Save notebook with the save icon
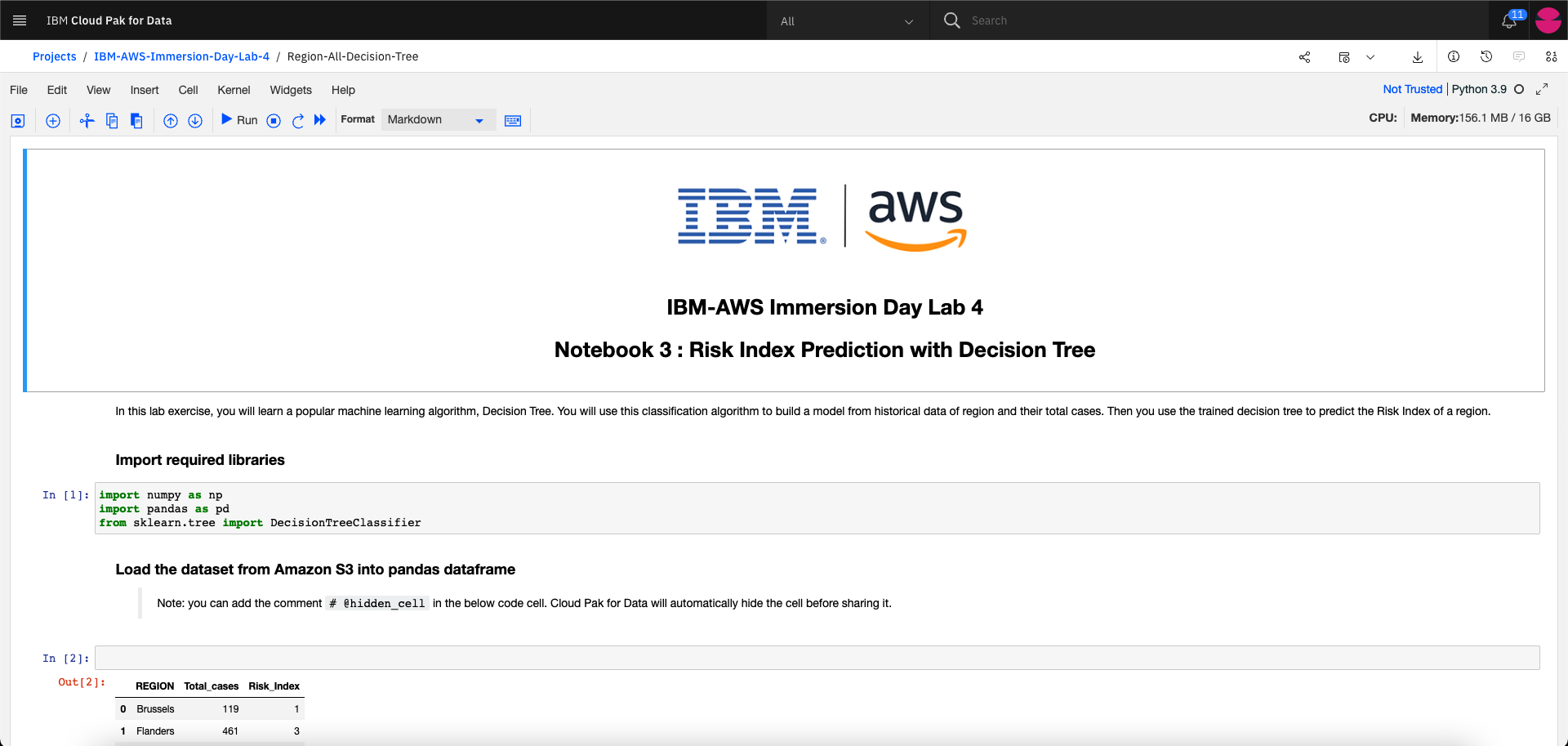The height and width of the screenshot is (746, 1568). pyautogui.click(x=18, y=121)
